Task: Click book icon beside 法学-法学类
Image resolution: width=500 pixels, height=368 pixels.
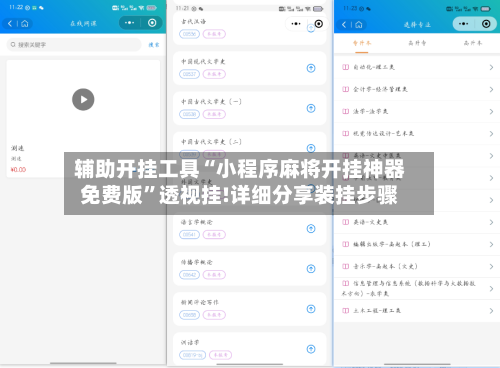Action: click(x=346, y=111)
